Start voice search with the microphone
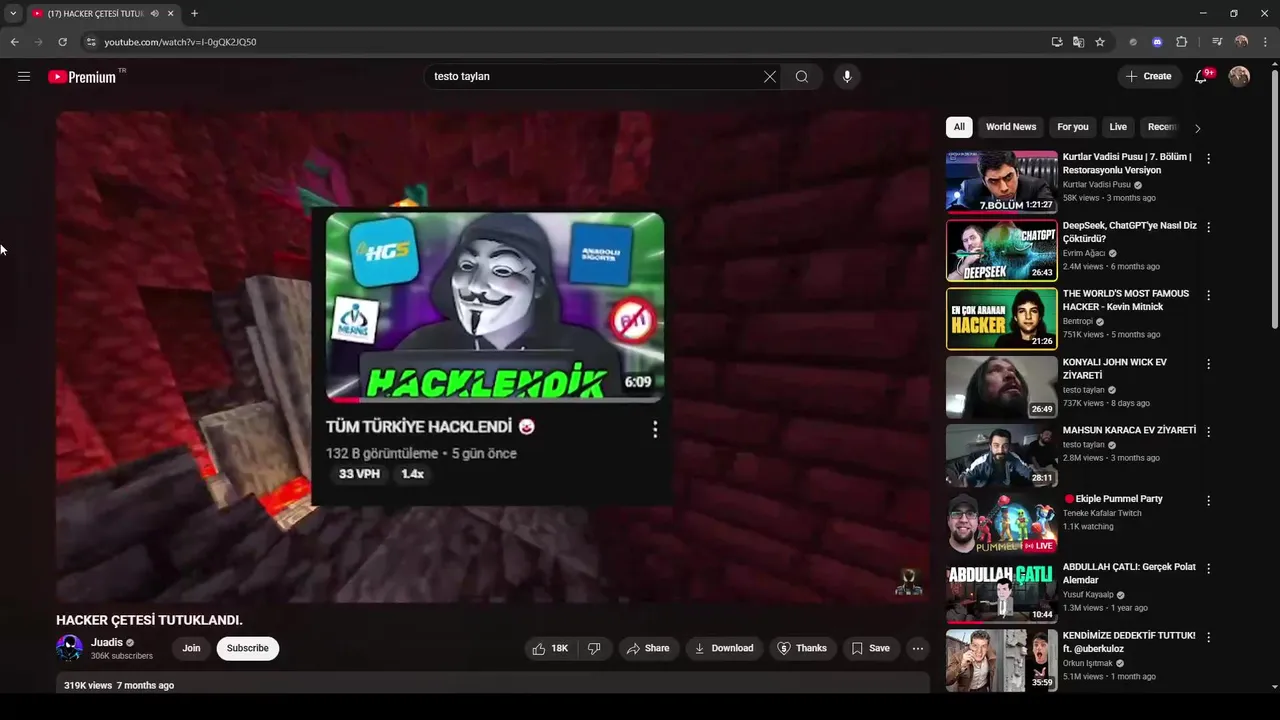 point(847,77)
